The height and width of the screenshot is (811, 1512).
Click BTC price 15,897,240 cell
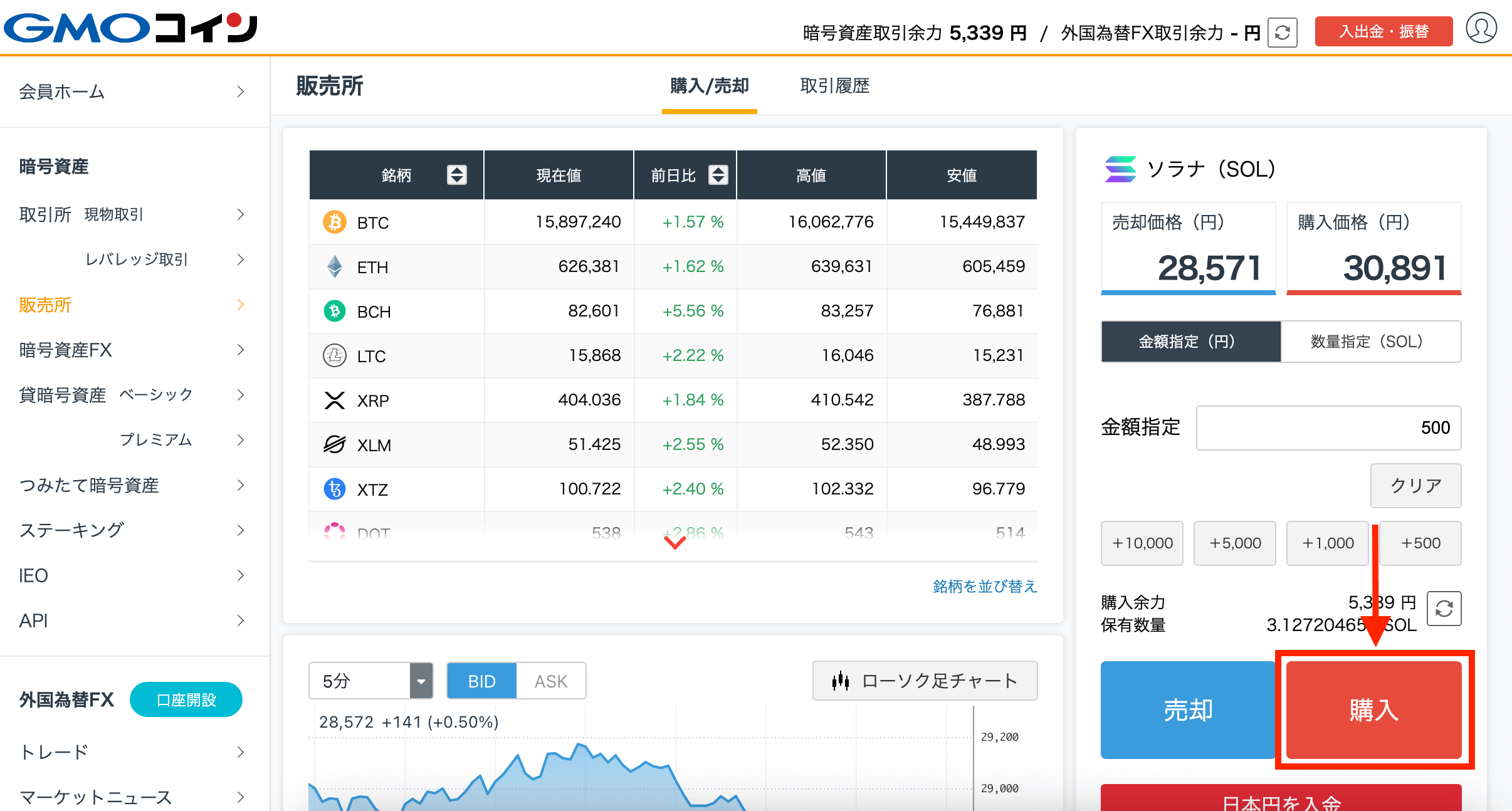coord(559,222)
